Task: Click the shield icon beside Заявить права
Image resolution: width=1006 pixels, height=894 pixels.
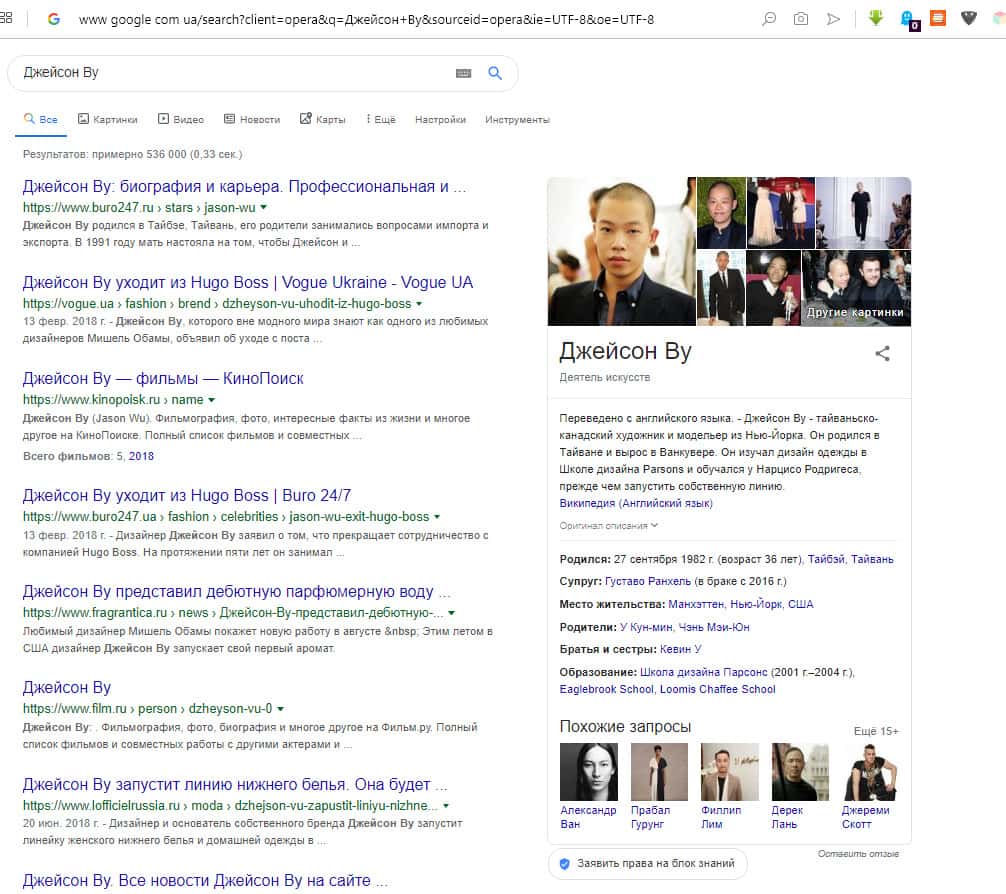Action: (565, 864)
